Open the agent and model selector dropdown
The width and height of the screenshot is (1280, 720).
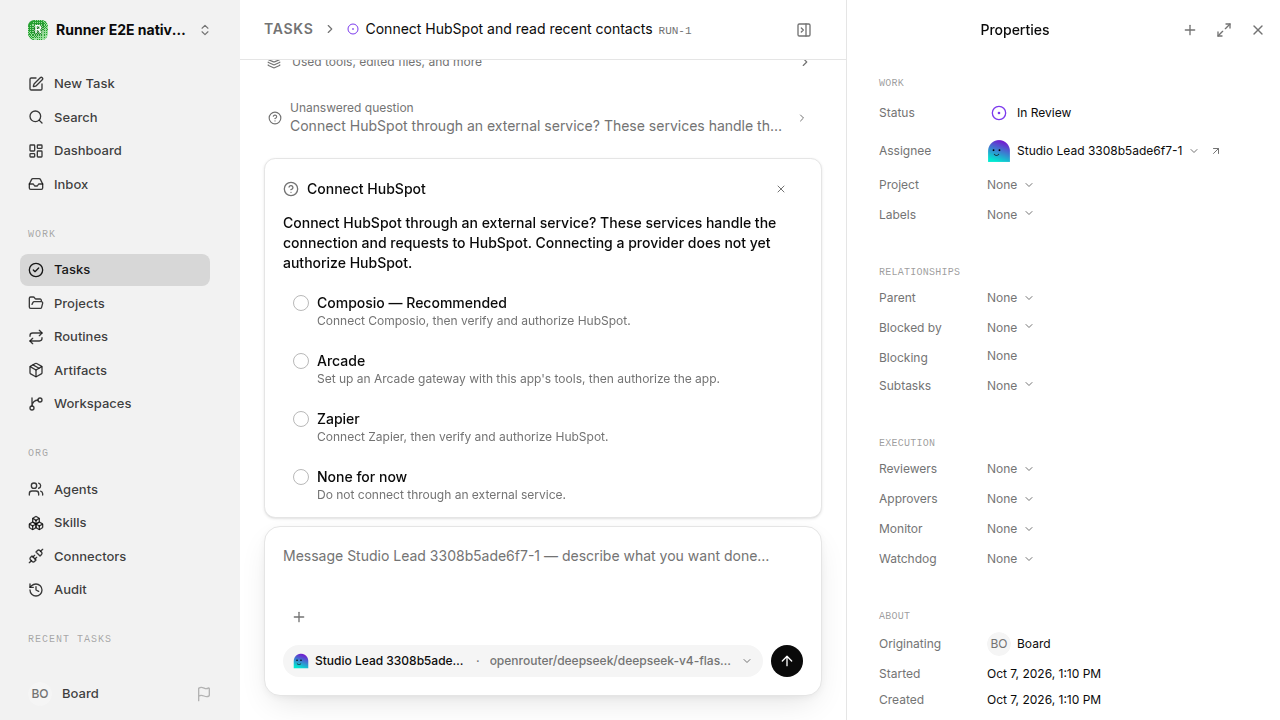523,661
